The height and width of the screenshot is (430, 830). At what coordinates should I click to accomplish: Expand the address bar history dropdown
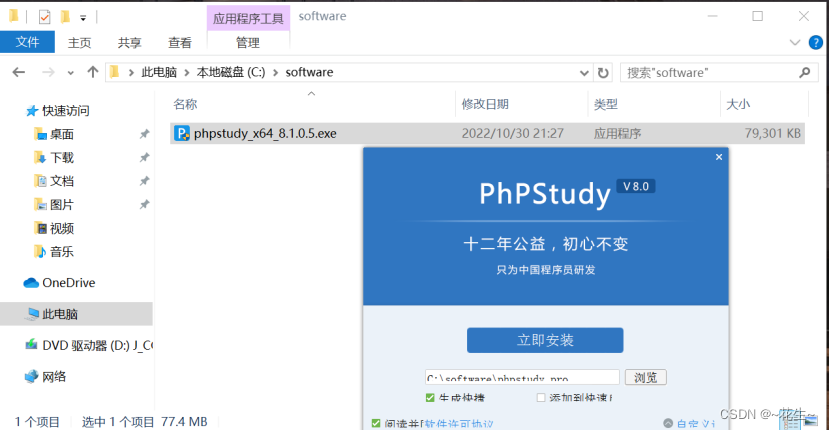[x=584, y=73]
